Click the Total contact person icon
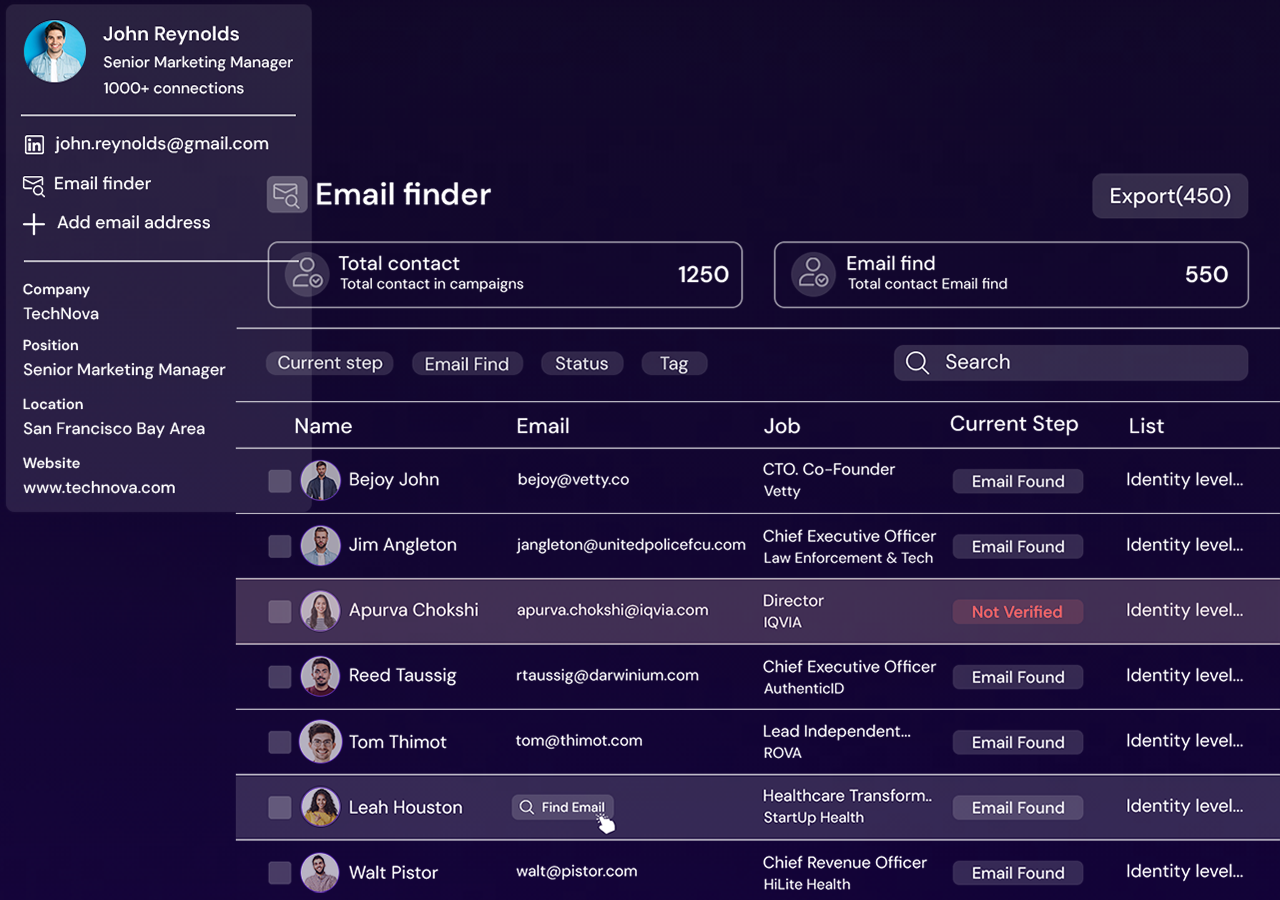This screenshot has width=1280, height=900. pyautogui.click(x=307, y=273)
